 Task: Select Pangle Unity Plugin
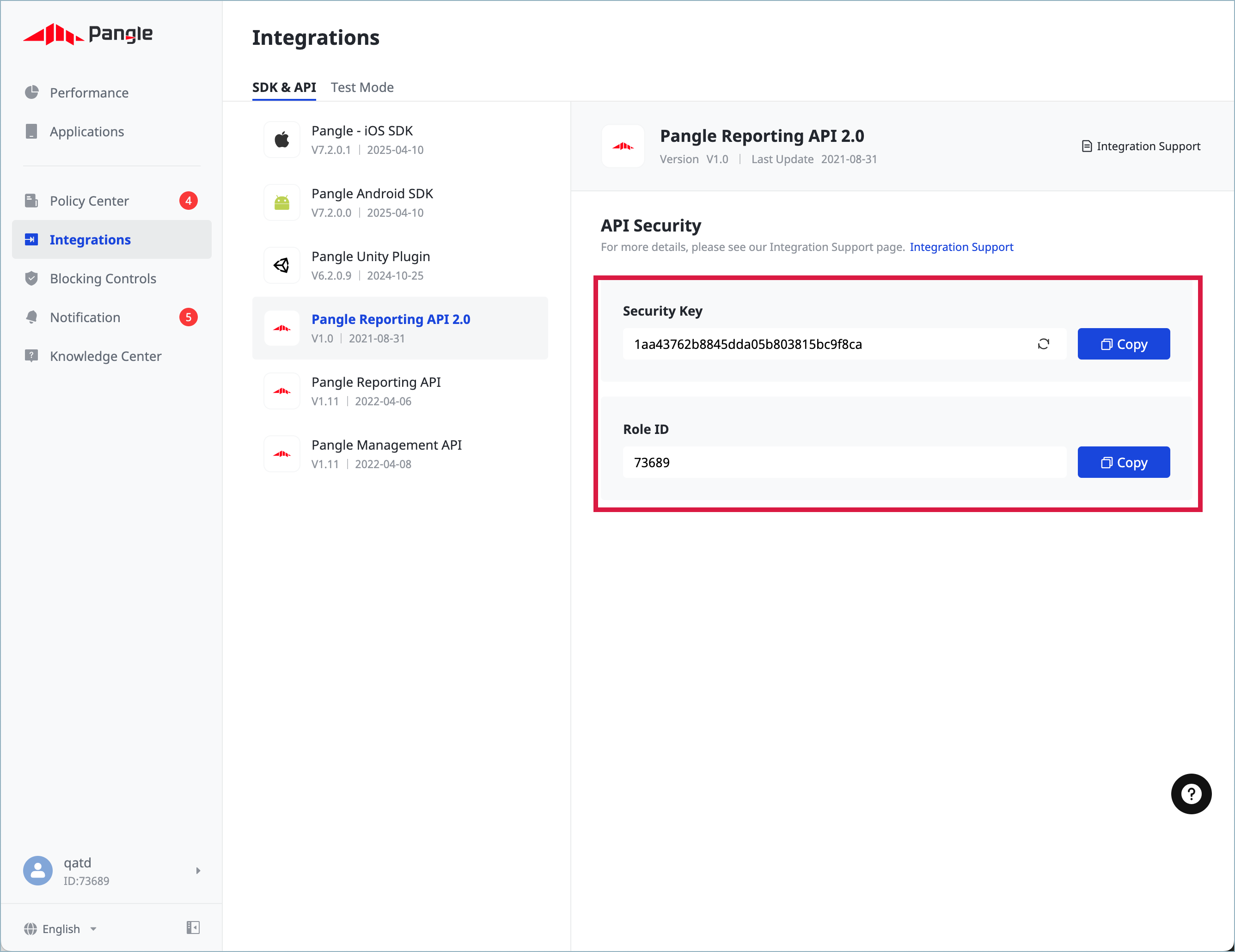(x=400, y=265)
